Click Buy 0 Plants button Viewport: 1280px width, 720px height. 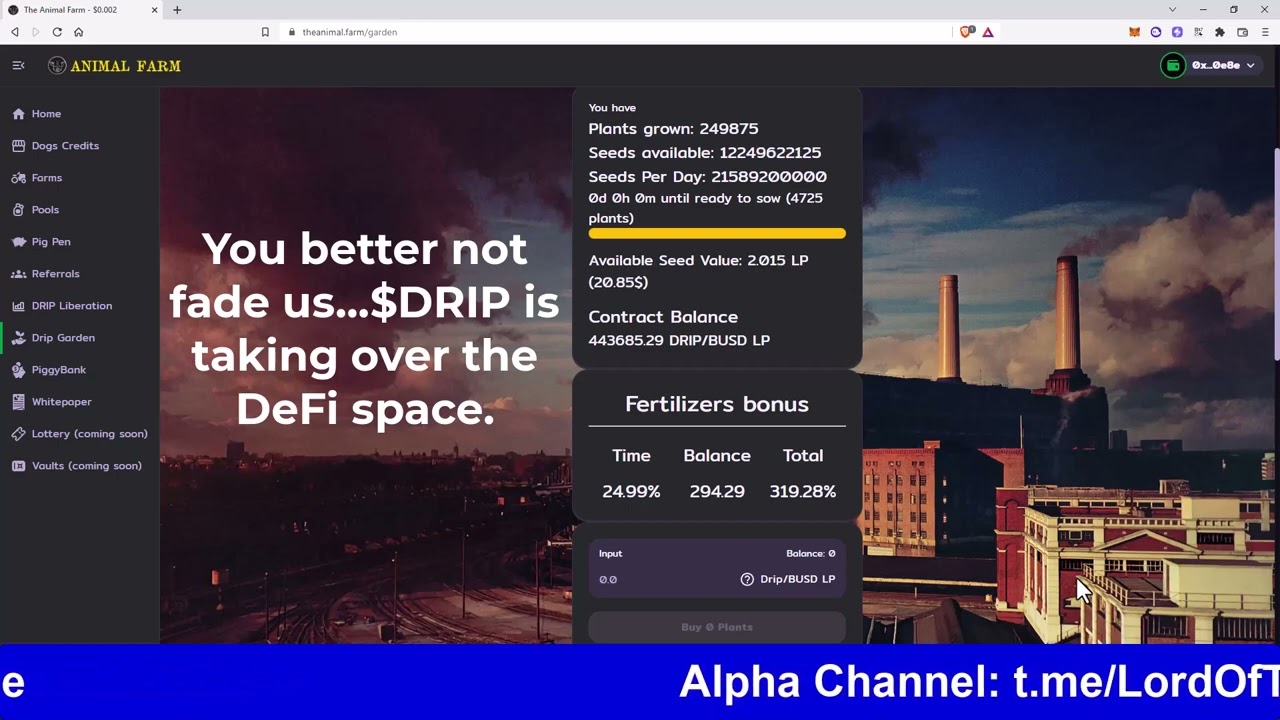(x=717, y=627)
